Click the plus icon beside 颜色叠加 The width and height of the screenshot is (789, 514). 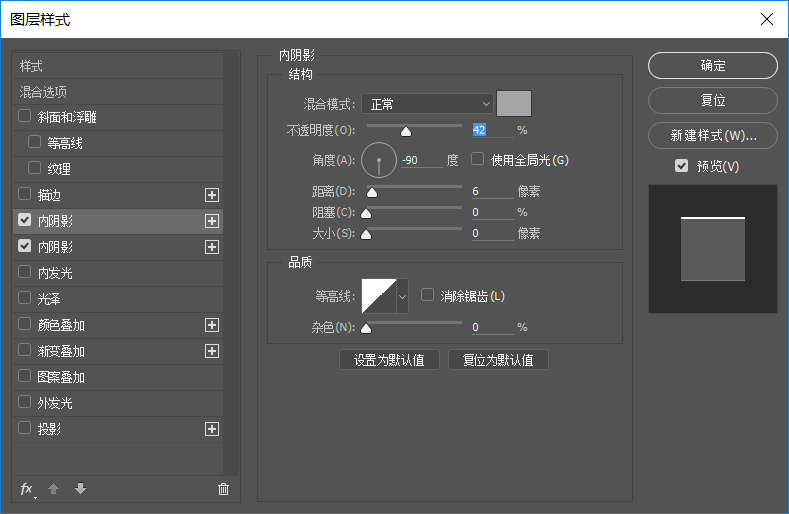[x=211, y=325]
